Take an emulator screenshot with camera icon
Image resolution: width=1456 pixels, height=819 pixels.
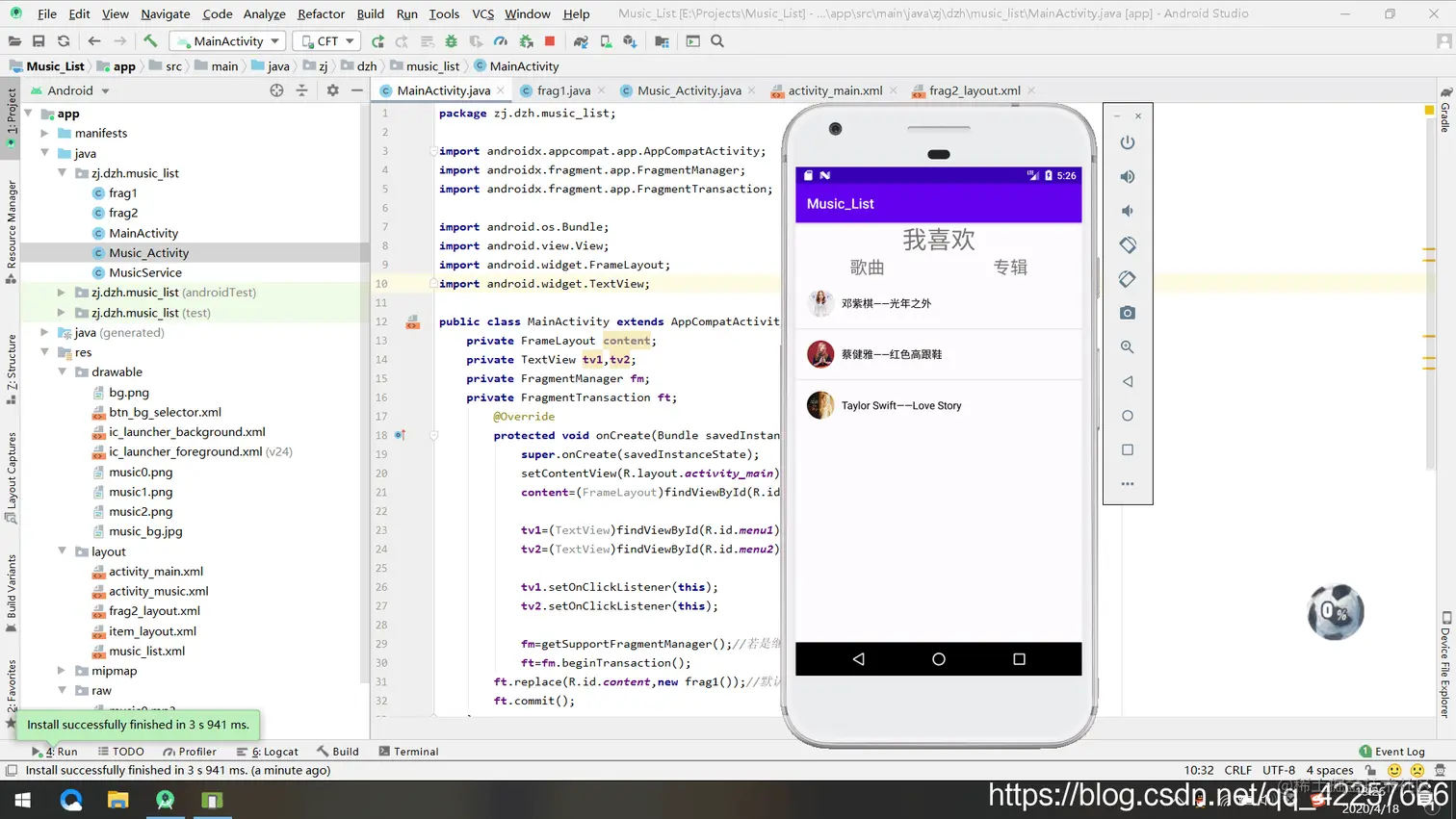coord(1128,313)
